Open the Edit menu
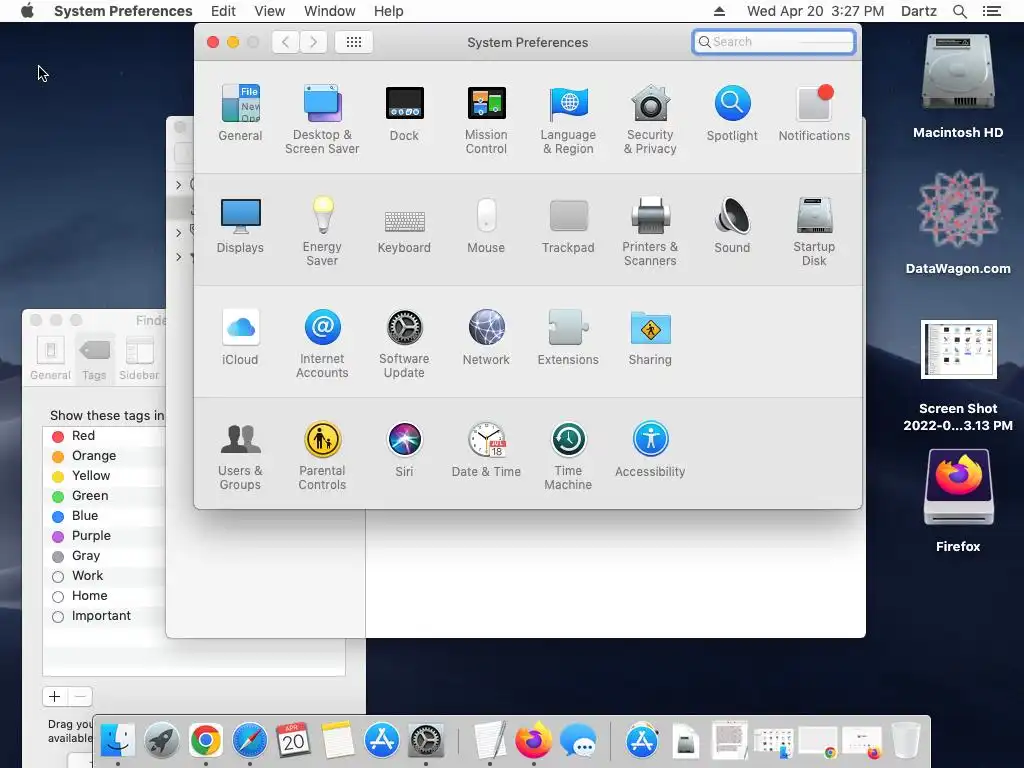Screen dimensions: 1024x768 click(223, 11)
